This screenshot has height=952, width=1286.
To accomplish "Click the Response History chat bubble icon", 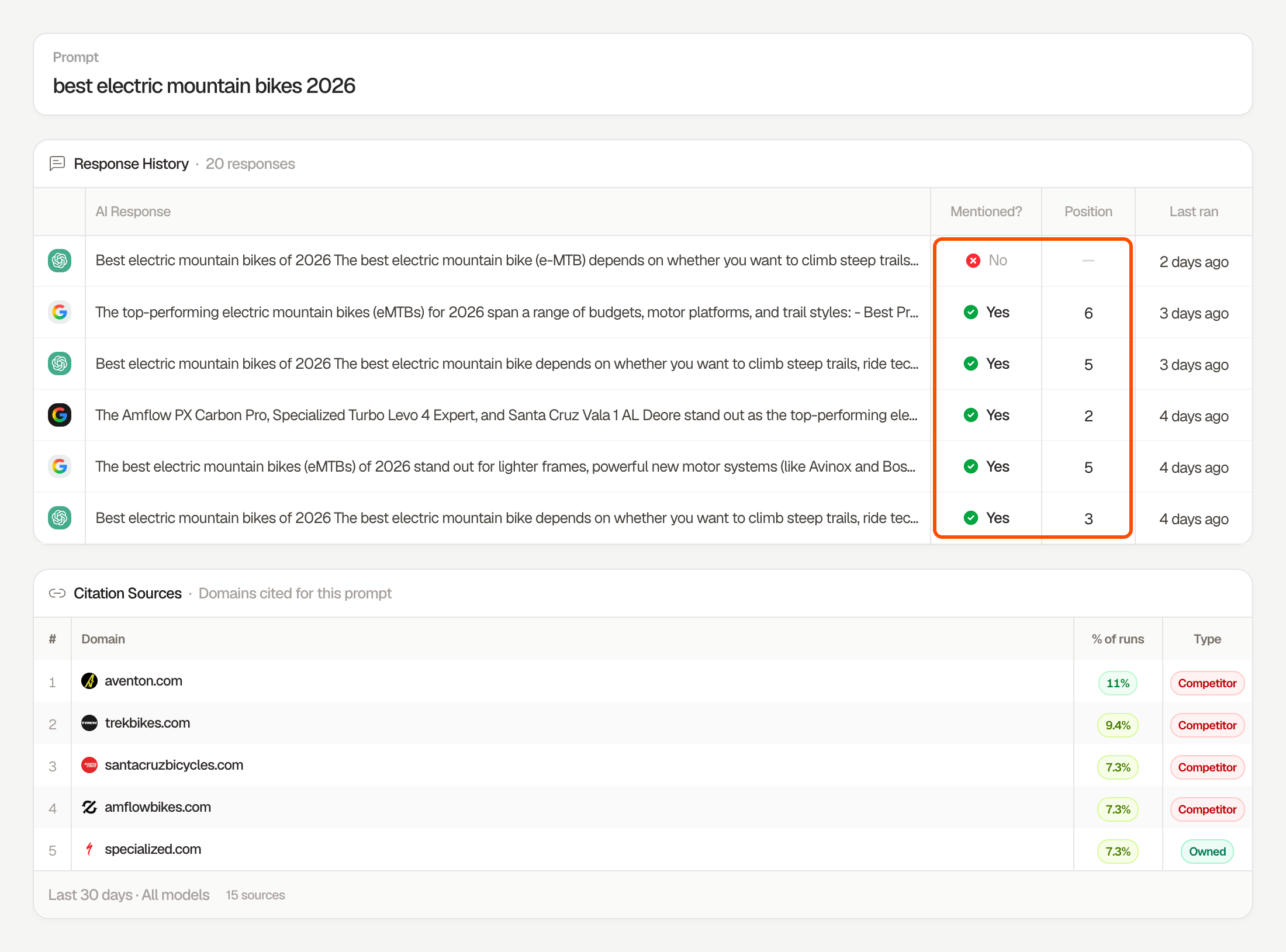I will pyautogui.click(x=57, y=164).
